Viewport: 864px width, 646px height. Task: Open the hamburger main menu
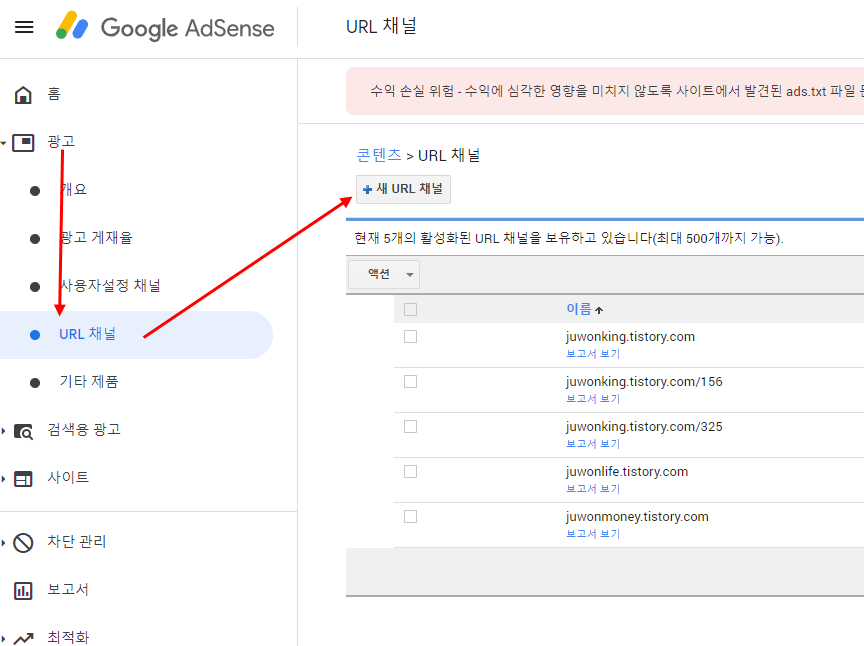[x=24, y=27]
